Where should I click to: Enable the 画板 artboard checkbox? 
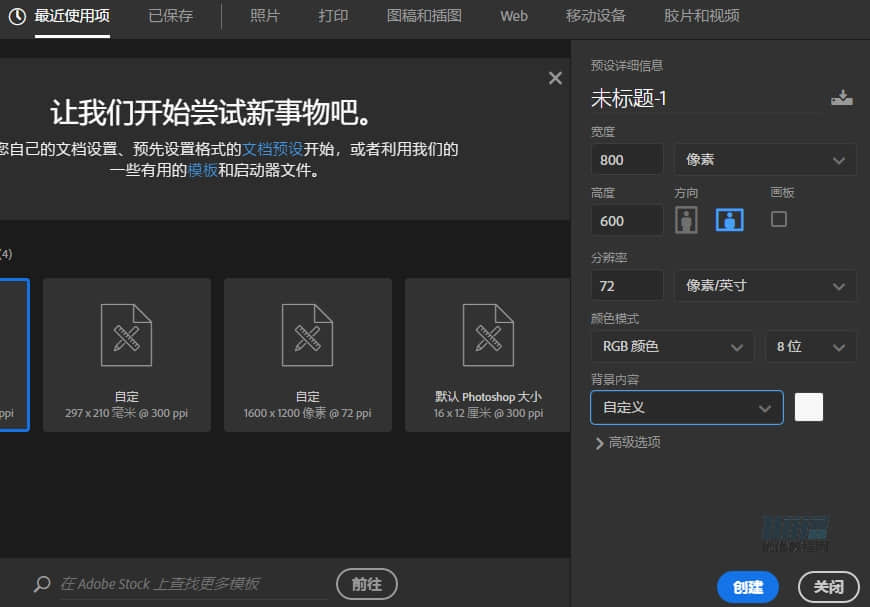pos(778,219)
